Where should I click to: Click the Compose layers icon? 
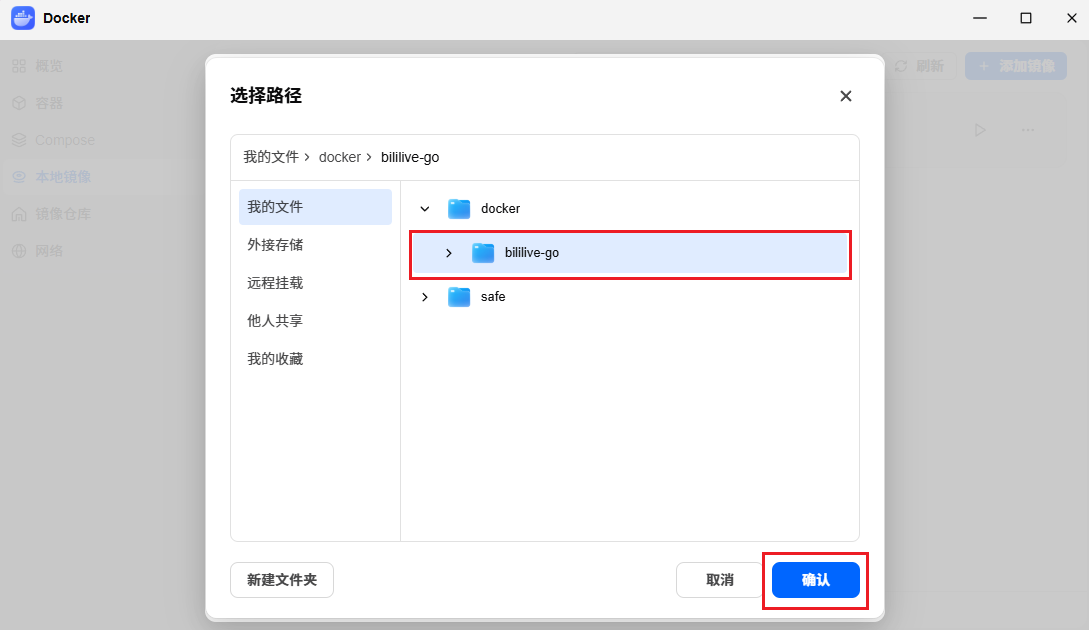(x=19, y=140)
